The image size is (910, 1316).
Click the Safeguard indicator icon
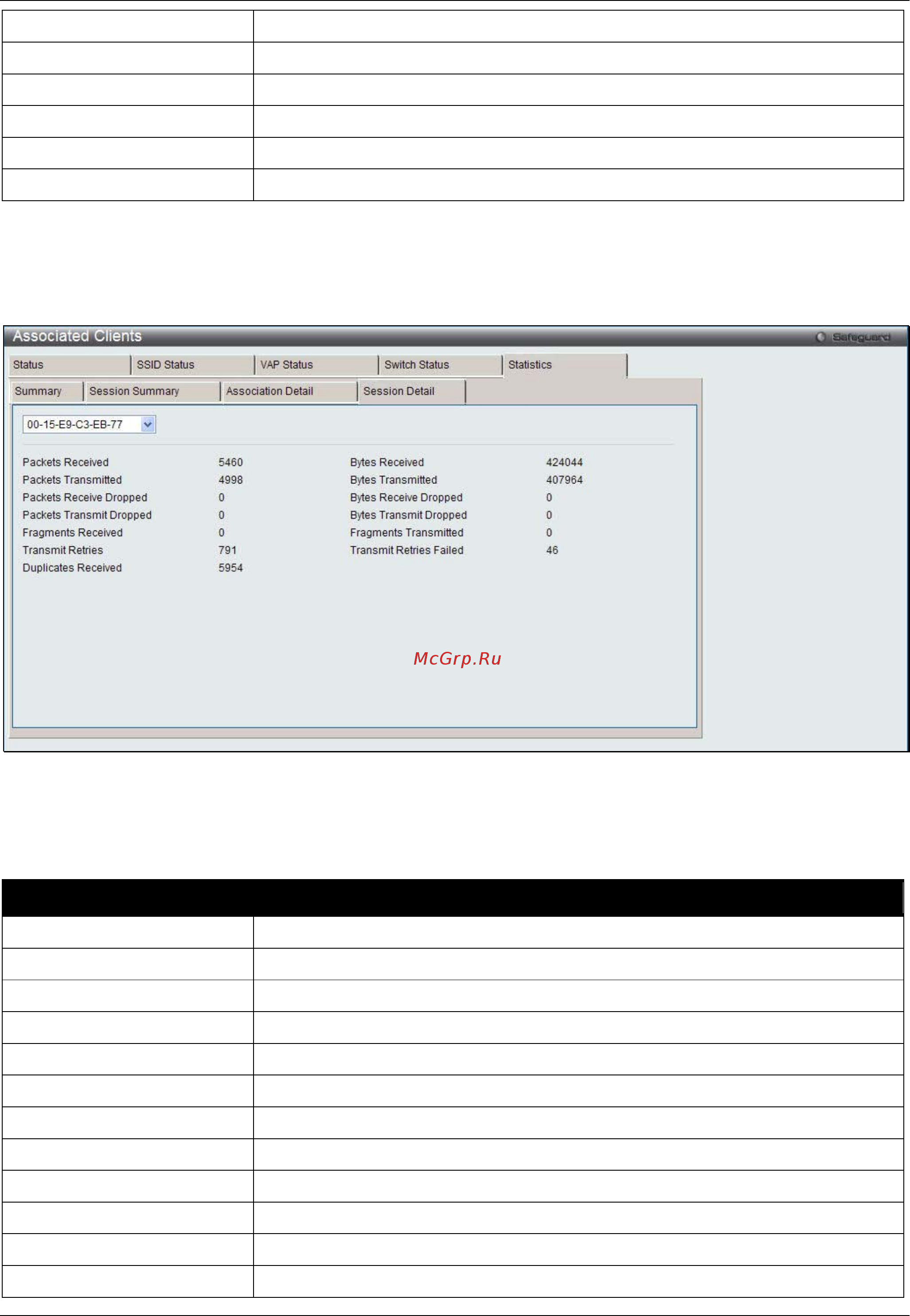point(820,337)
